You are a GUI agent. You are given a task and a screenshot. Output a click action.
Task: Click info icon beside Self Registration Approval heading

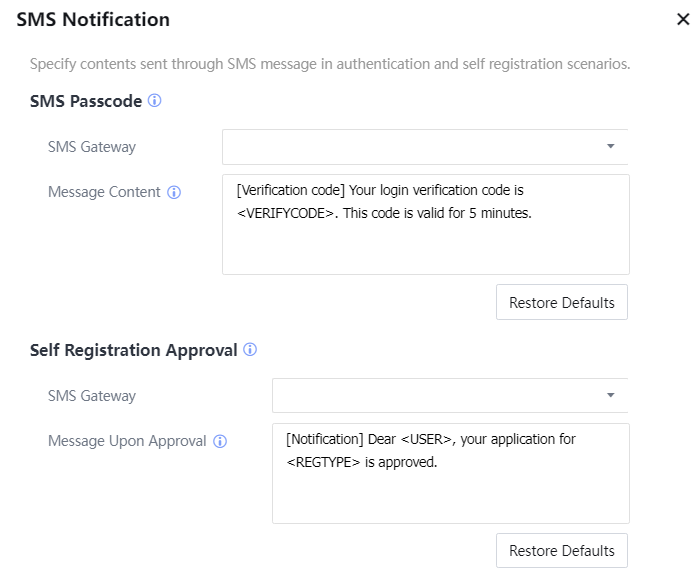(x=250, y=350)
